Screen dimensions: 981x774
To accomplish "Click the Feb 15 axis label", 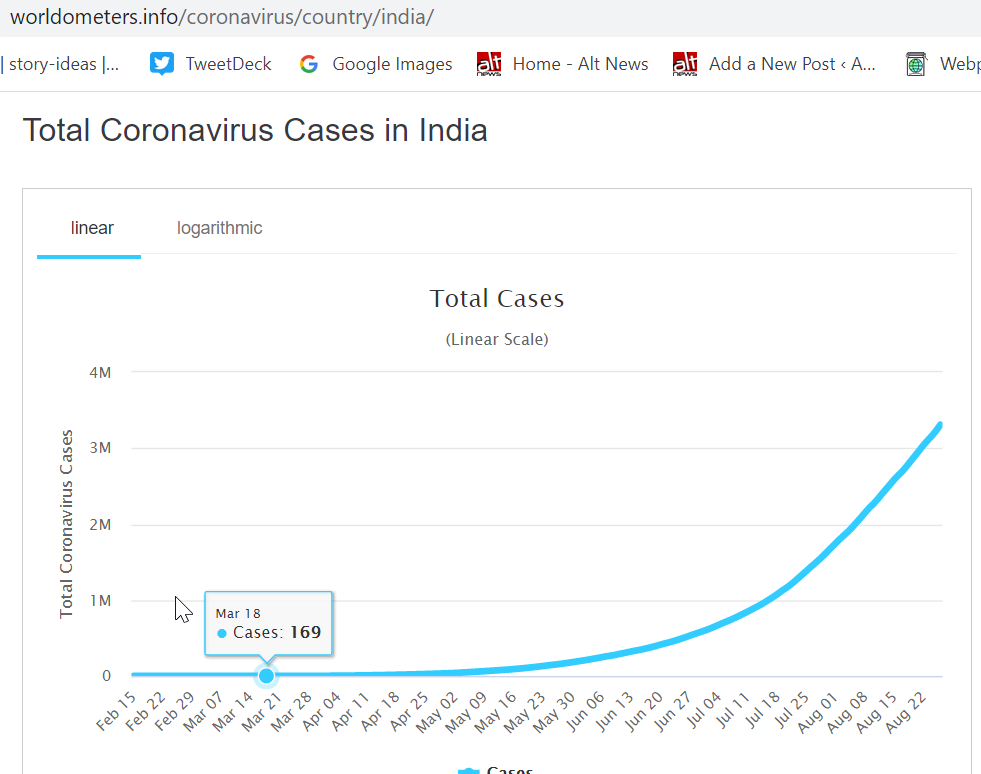I will [116, 712].
